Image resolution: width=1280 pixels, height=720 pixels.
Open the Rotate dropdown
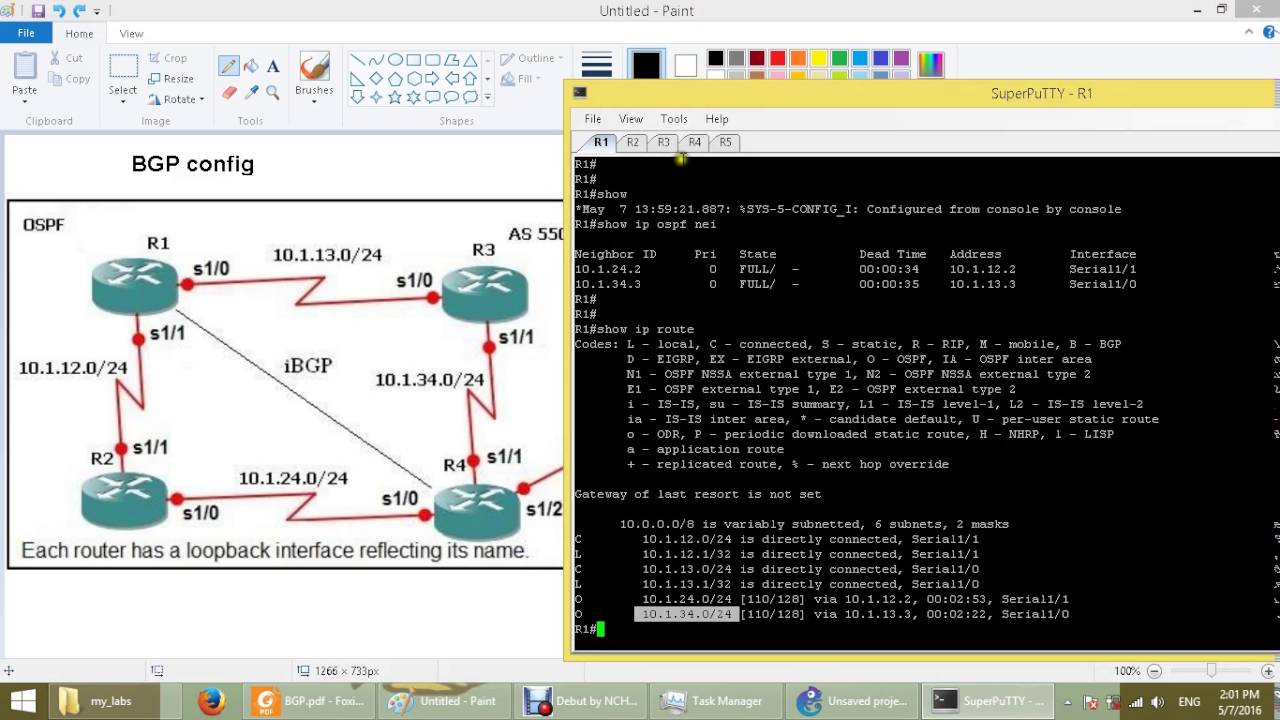[176, 100]
